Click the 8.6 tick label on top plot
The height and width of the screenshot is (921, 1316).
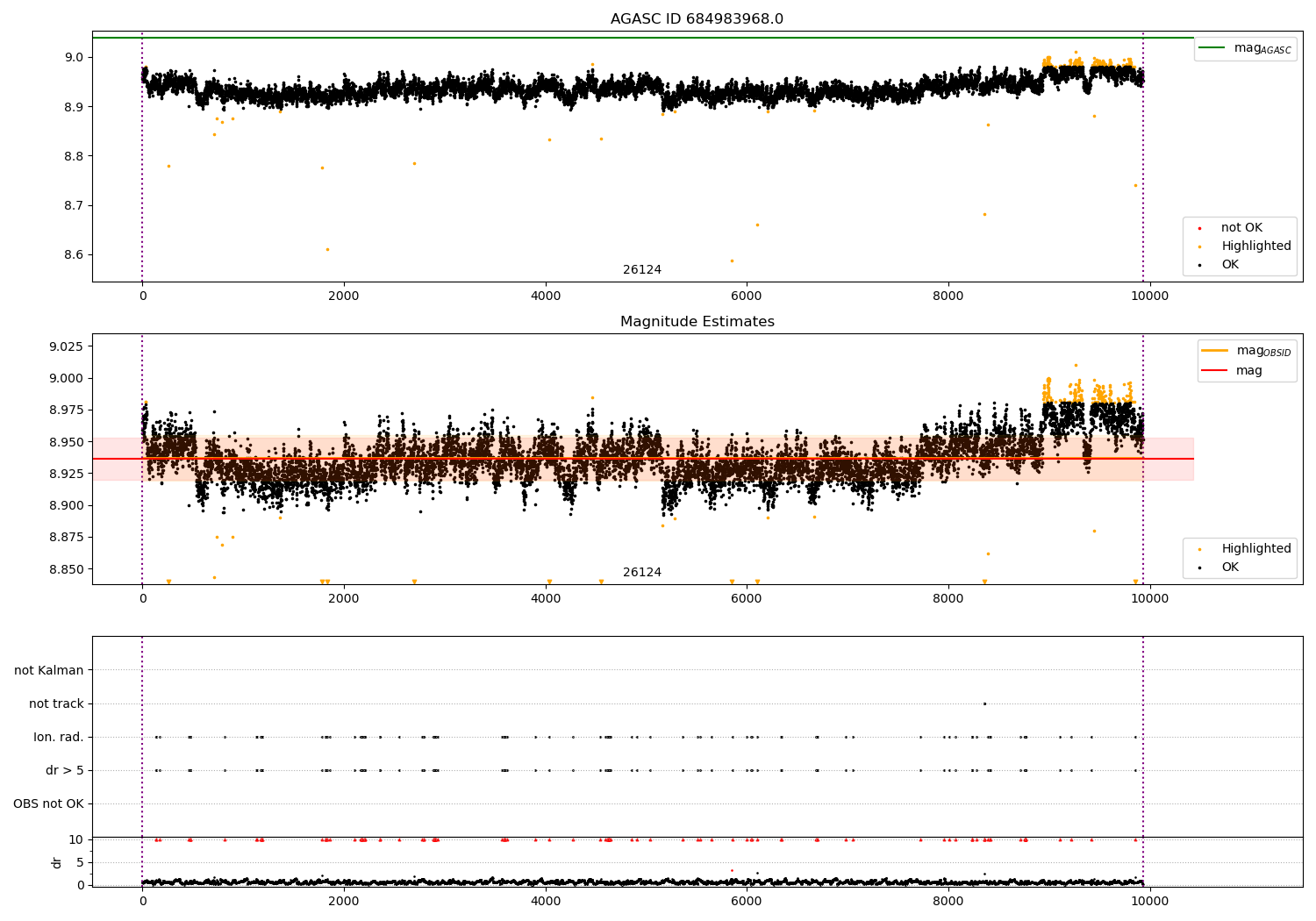(74, 255)
